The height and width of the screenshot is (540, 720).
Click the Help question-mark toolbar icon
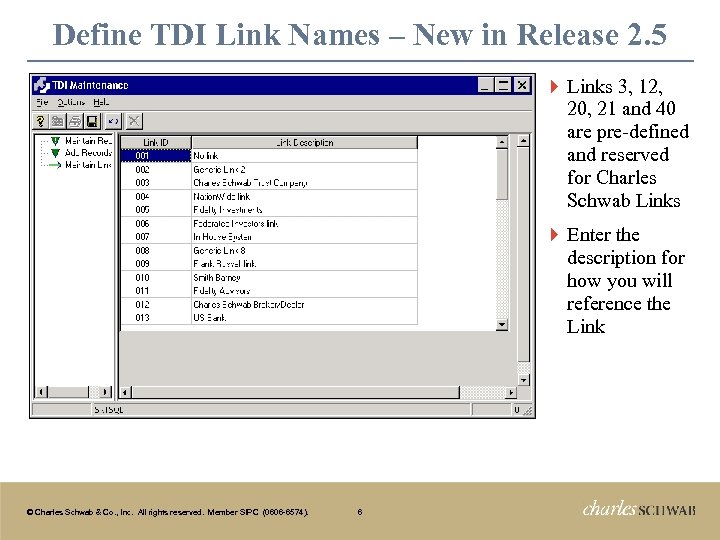(40, 121)
